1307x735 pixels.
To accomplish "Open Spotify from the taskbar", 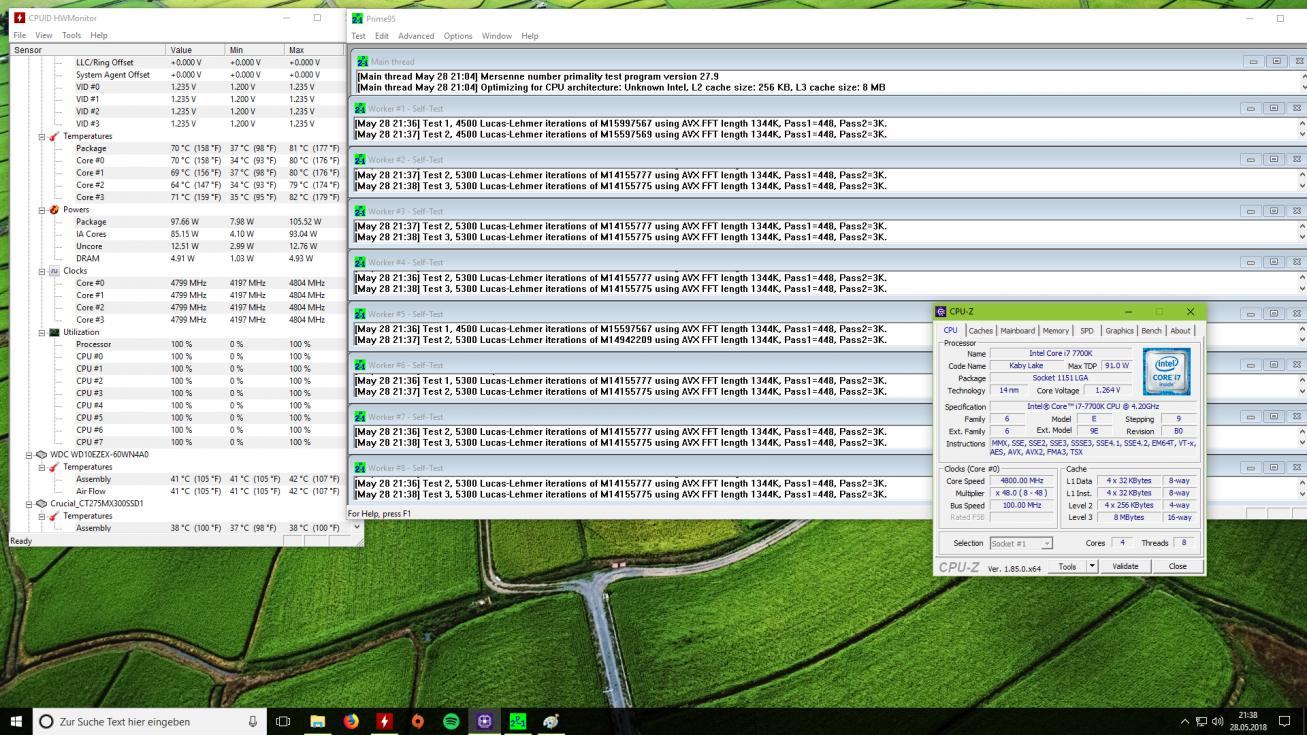I will (451, 721).
